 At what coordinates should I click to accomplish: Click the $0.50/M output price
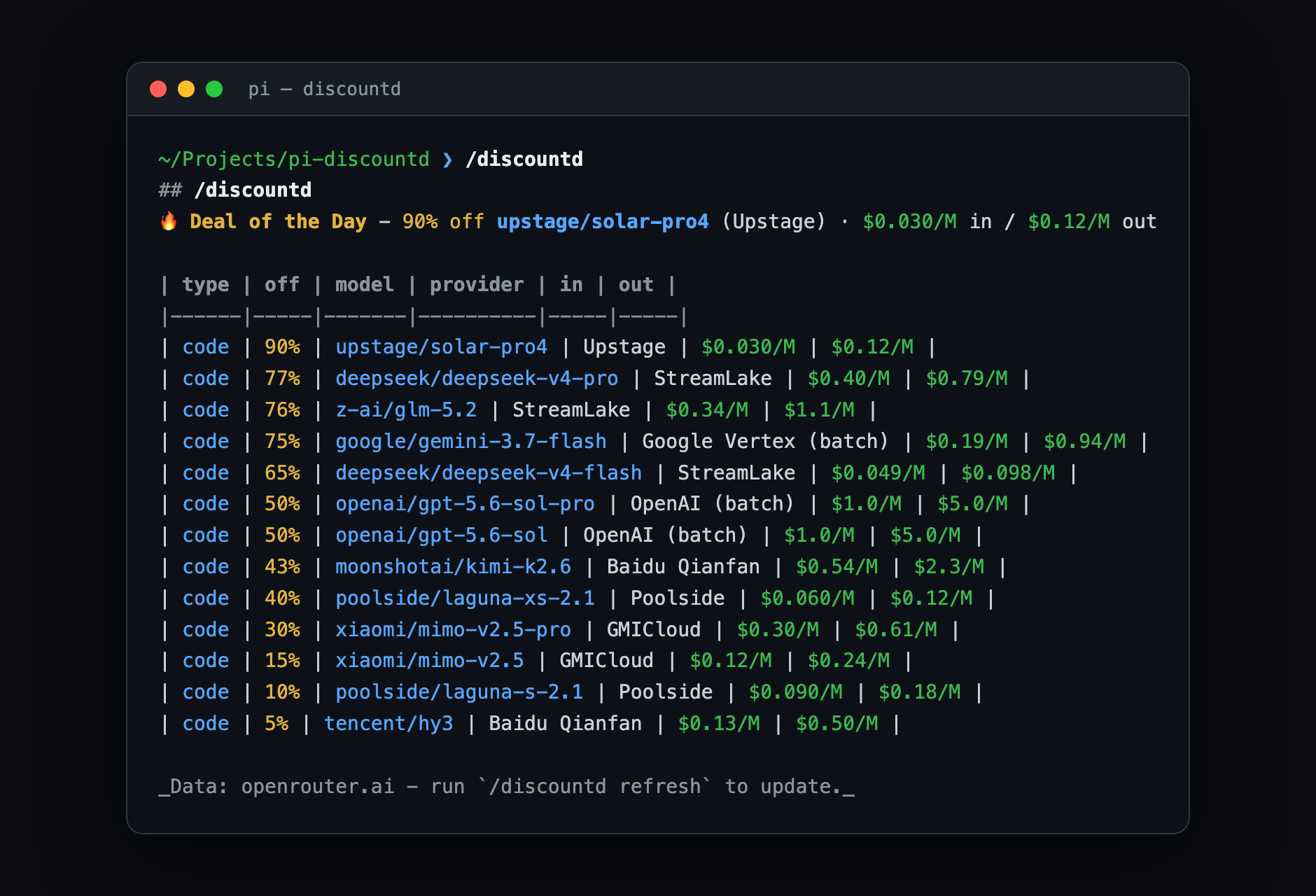point(837,724)
